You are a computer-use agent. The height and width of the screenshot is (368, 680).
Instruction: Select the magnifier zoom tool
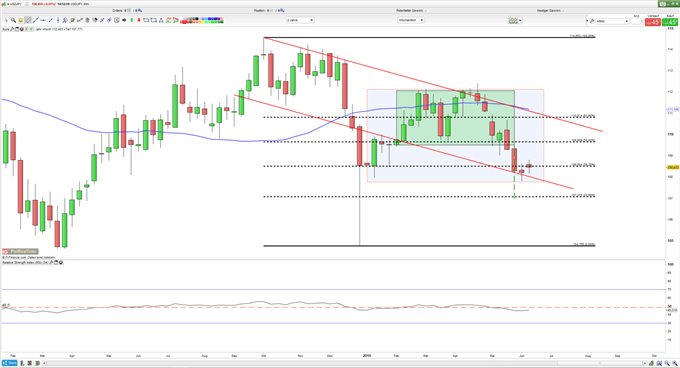tap(13, 20)
